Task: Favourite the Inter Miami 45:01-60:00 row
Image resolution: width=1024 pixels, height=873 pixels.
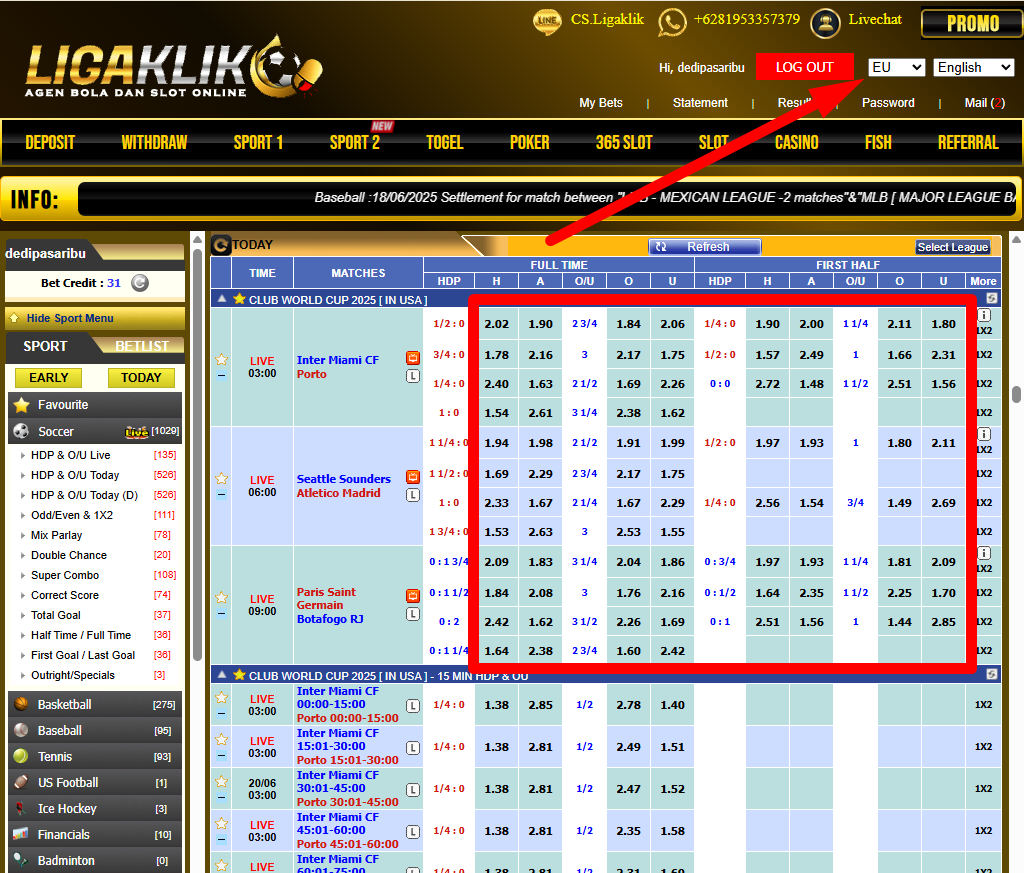Action: 221,823
